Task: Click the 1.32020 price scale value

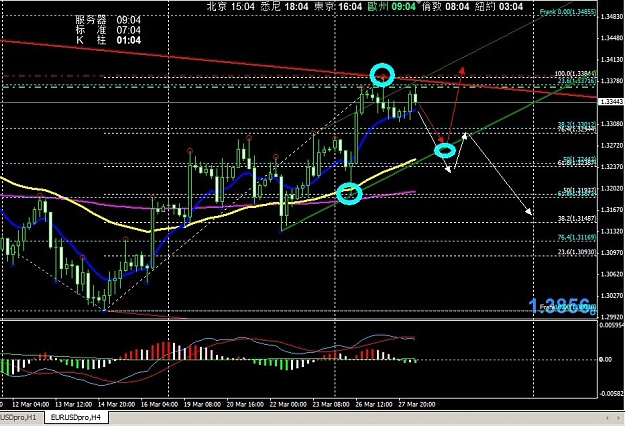Action: (x=612, y=188)
